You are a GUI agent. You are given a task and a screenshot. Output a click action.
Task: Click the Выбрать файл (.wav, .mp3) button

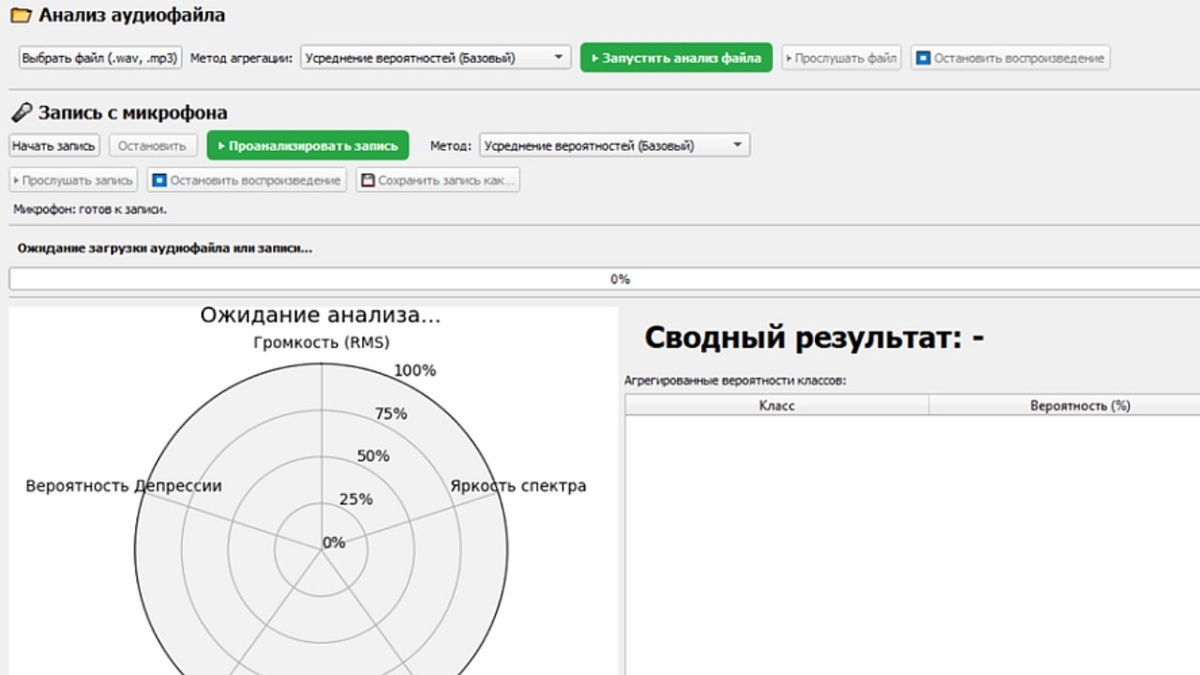click(100, 58)
